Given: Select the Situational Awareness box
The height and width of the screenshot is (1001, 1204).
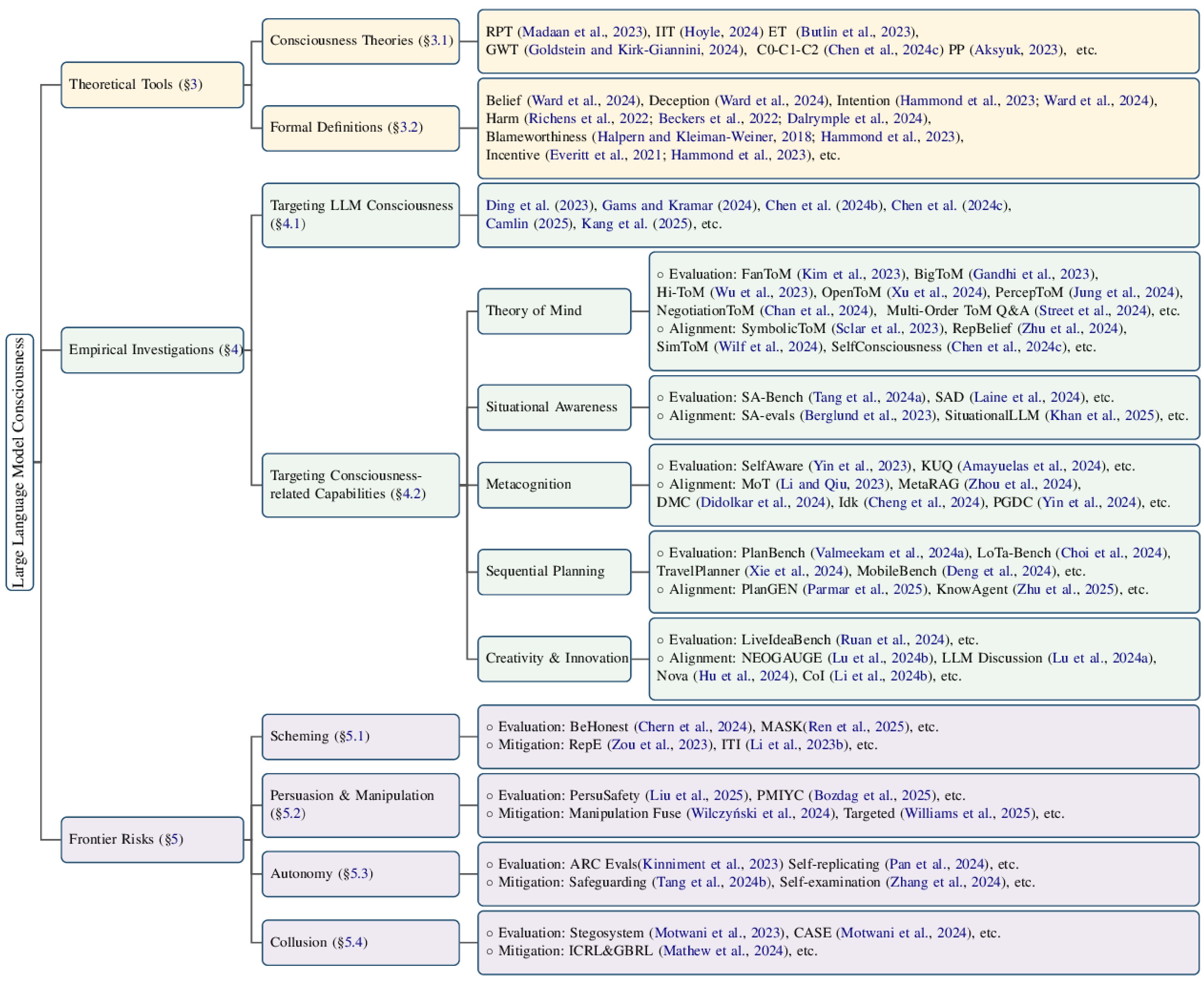Looking at the screenshot, I should point(554,407).
